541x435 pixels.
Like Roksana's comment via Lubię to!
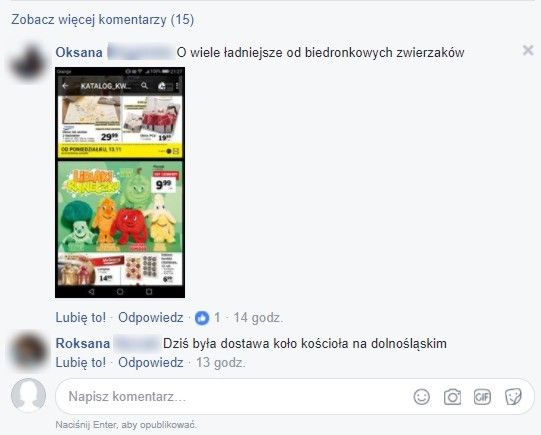(x=81, y=363)
